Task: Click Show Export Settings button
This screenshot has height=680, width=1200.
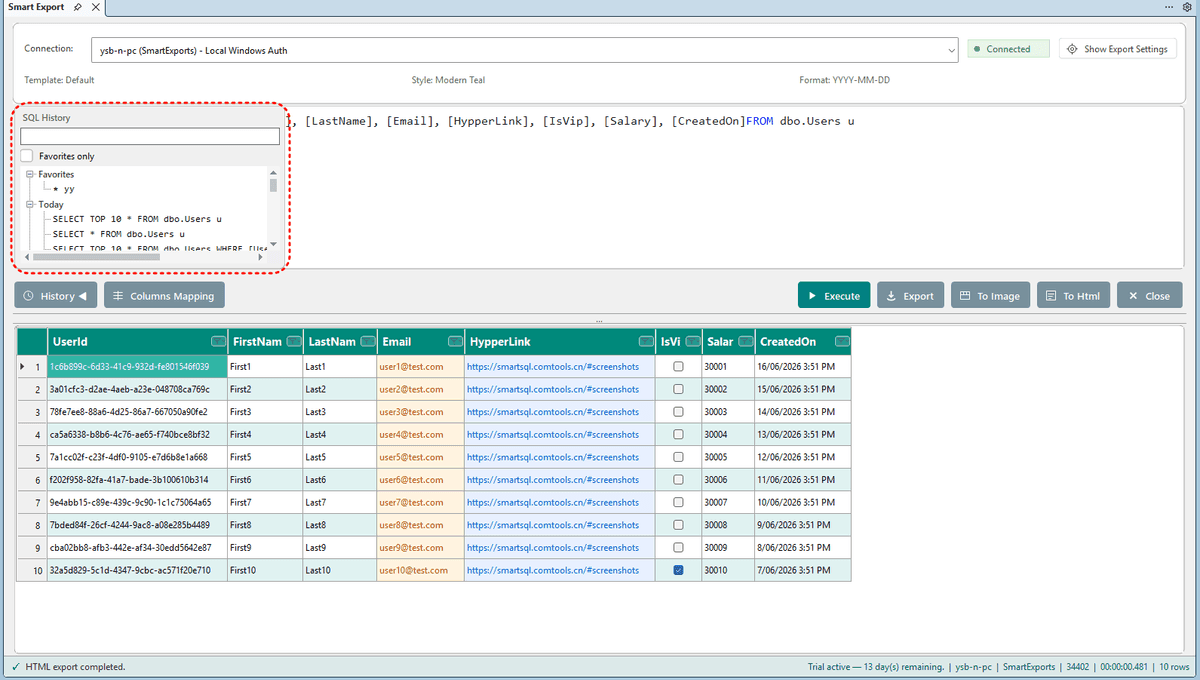Action: coord(1118,49)
